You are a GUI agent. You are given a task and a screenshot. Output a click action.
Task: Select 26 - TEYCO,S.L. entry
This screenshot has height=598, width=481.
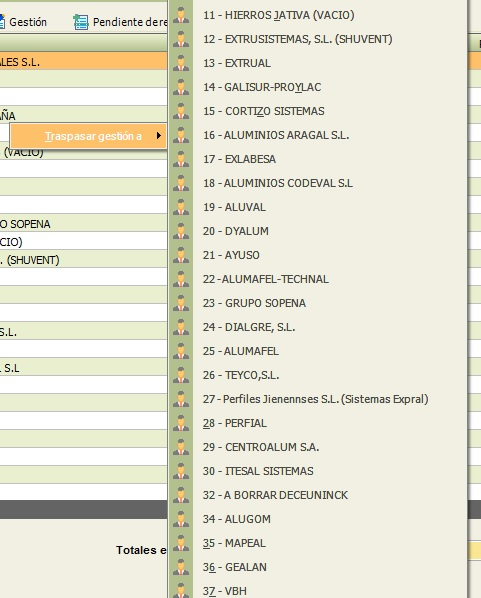pos(241,375)
